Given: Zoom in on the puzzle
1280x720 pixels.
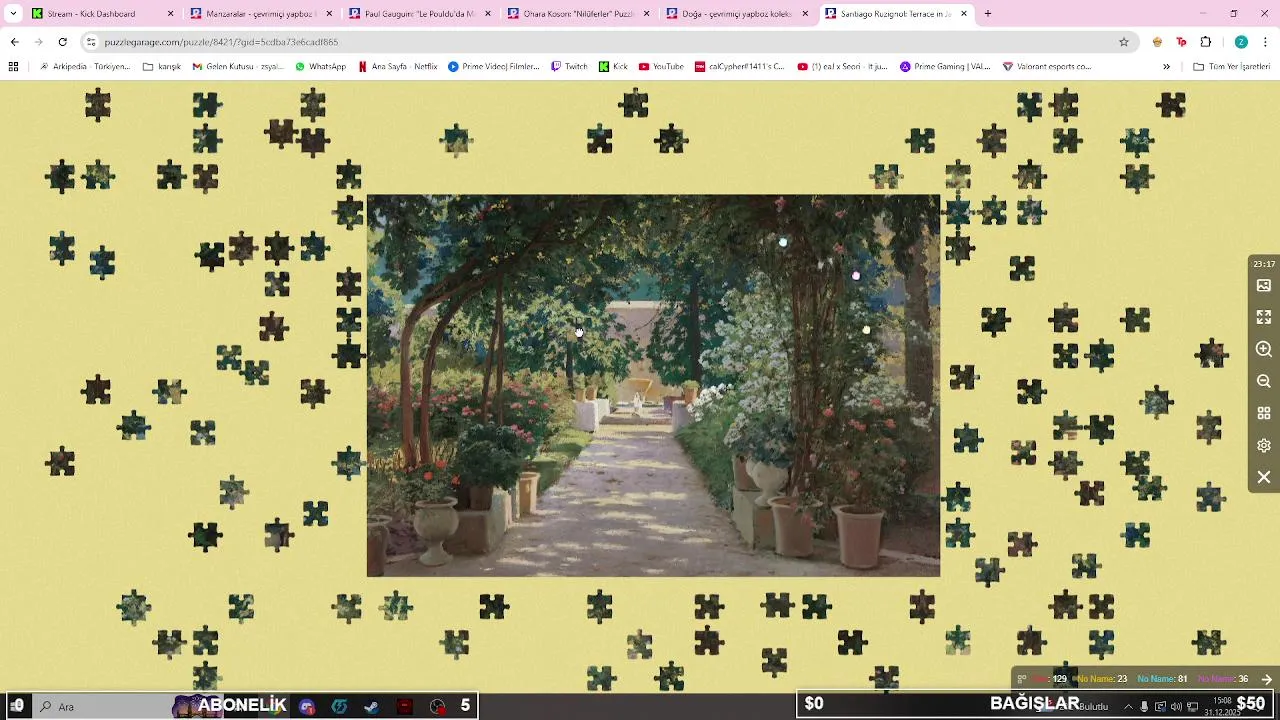Looking at the screenshot, I should [x=1264, y=349].
